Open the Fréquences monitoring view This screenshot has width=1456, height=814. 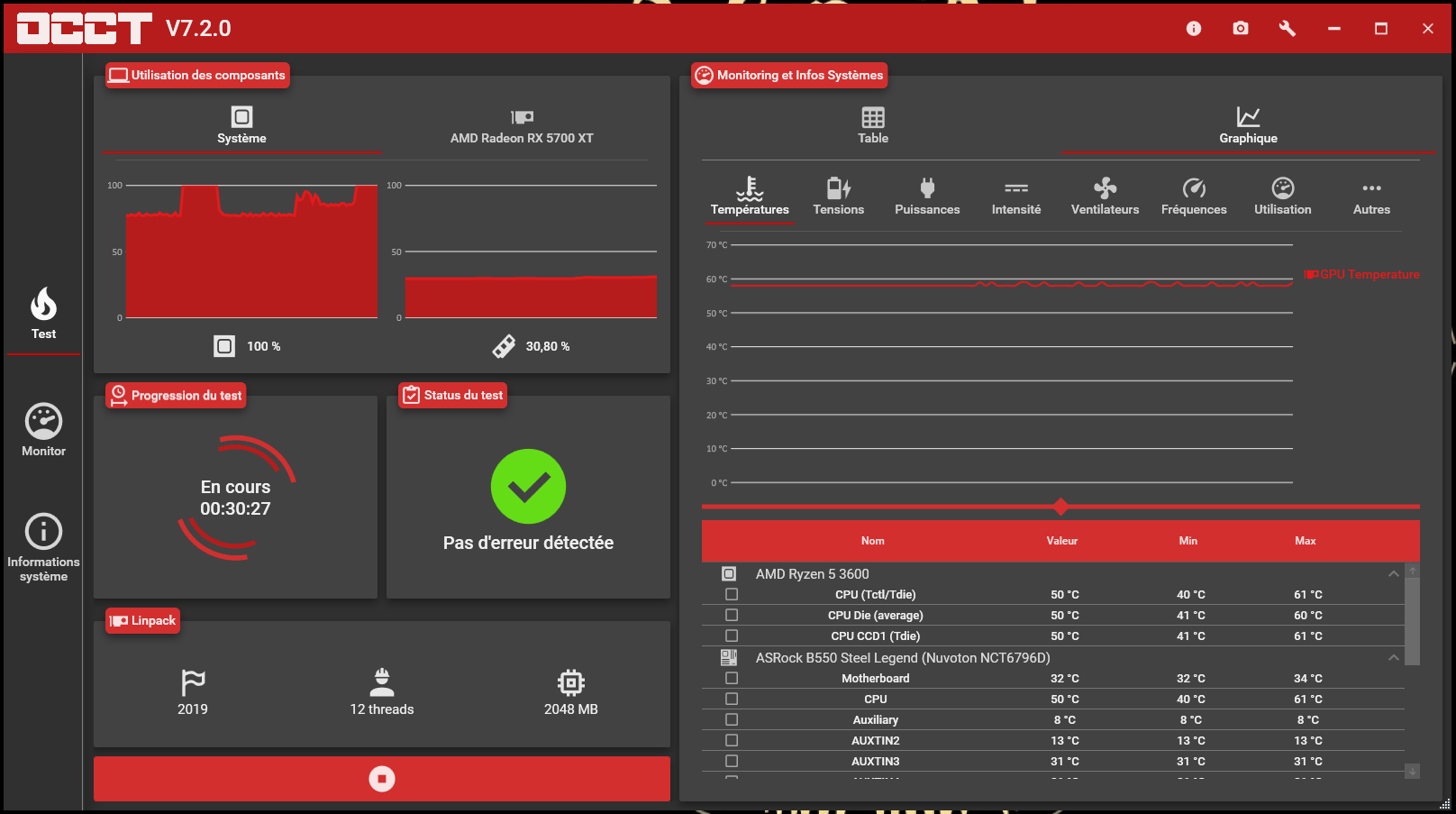(x=1194, y=196)
